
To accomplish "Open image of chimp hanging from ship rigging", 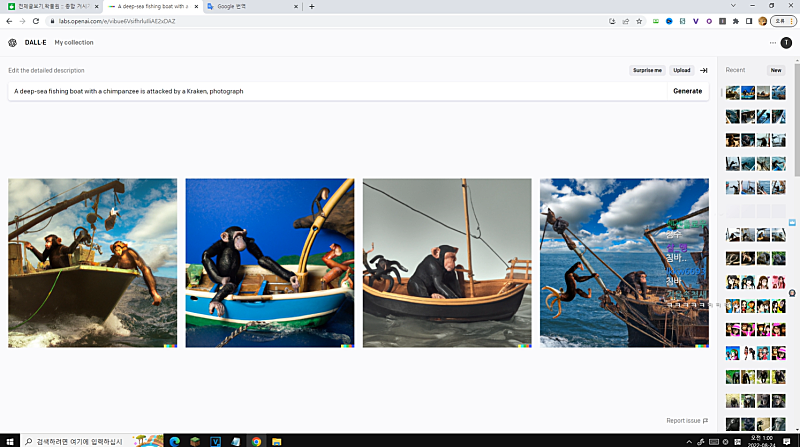I will coord(624,263).
